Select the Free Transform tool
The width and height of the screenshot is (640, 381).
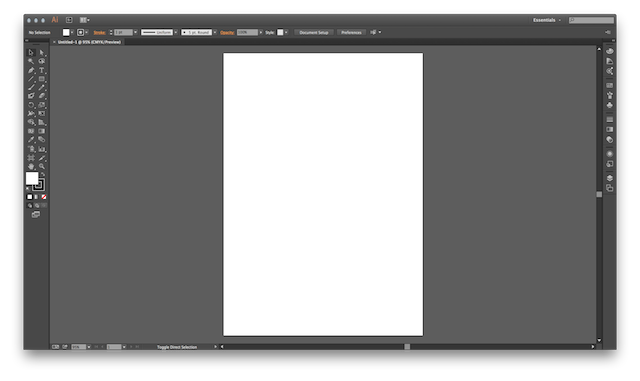pyautogui.click(x=42, y=114)
